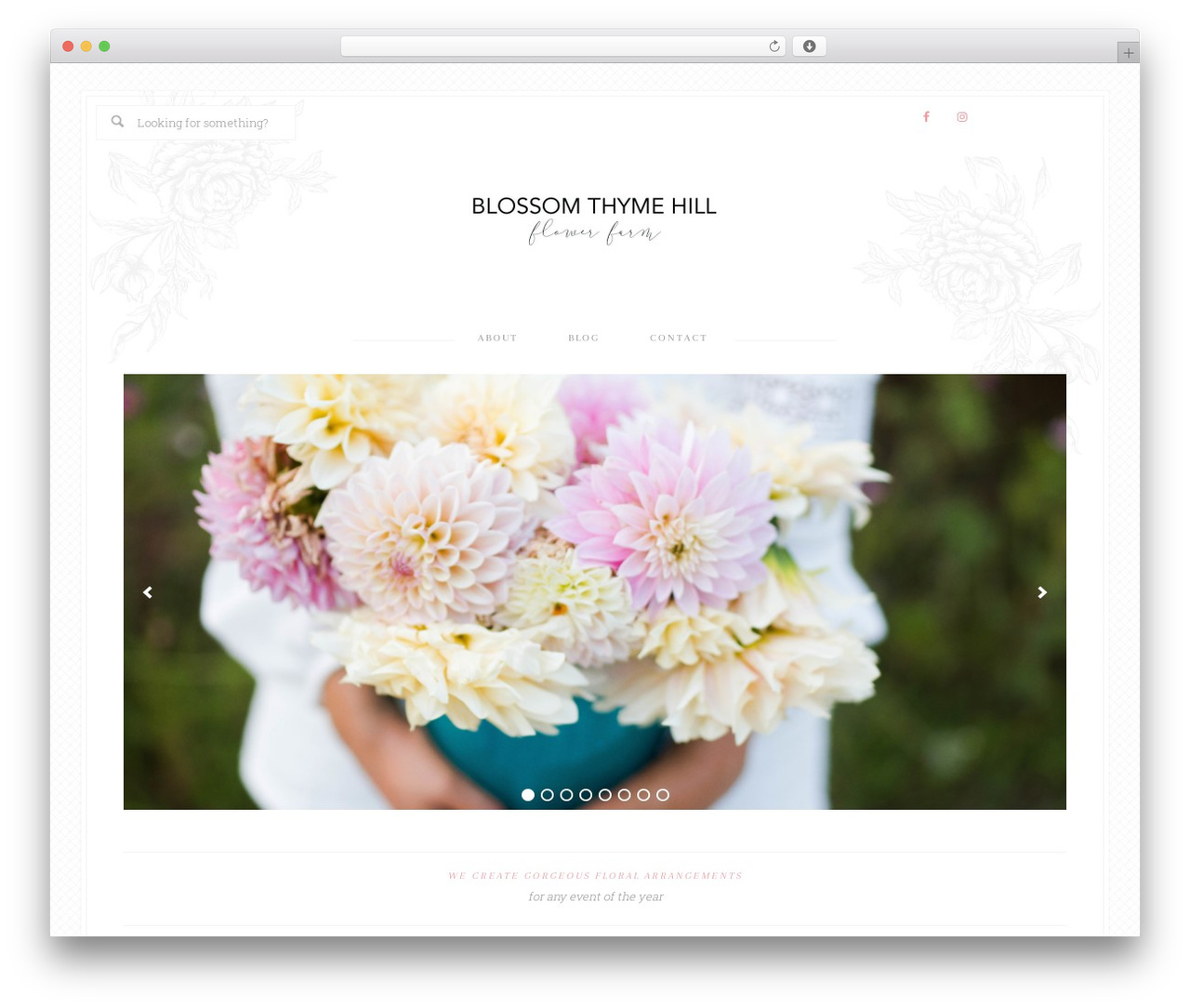Maximize the window with green button
Image resolution: width=1190 pixels, height=1008 pixels.
click(x=104, y=46)
